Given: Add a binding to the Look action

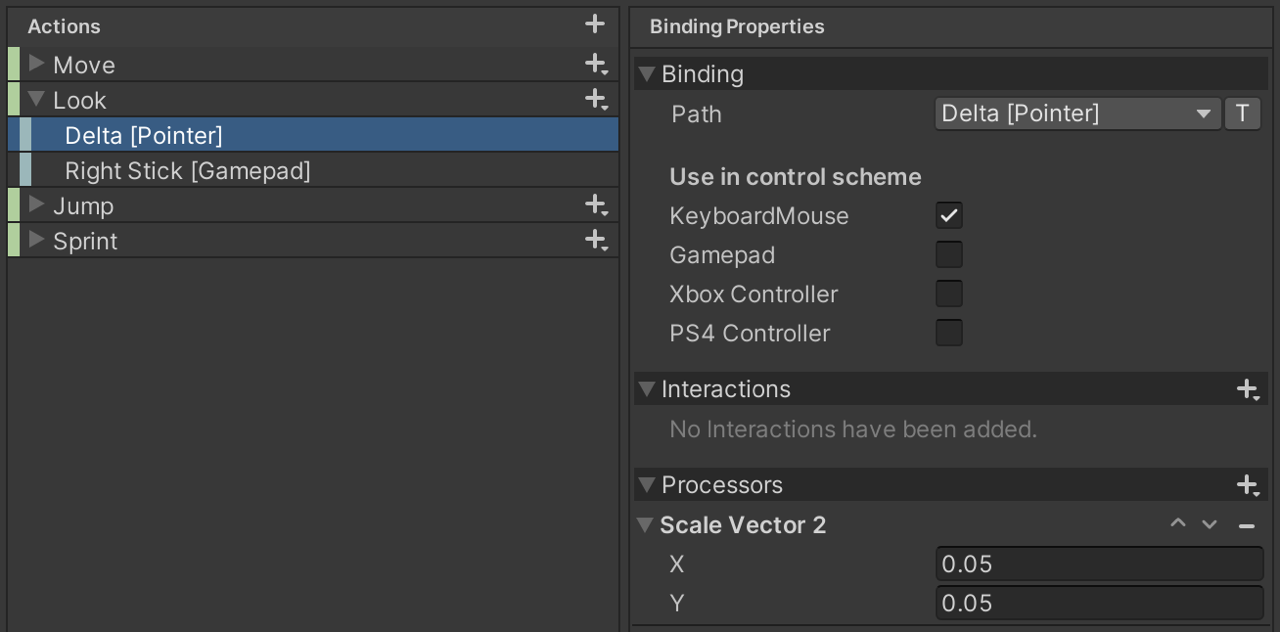Looking at the screenshot, I should (595, 99).
